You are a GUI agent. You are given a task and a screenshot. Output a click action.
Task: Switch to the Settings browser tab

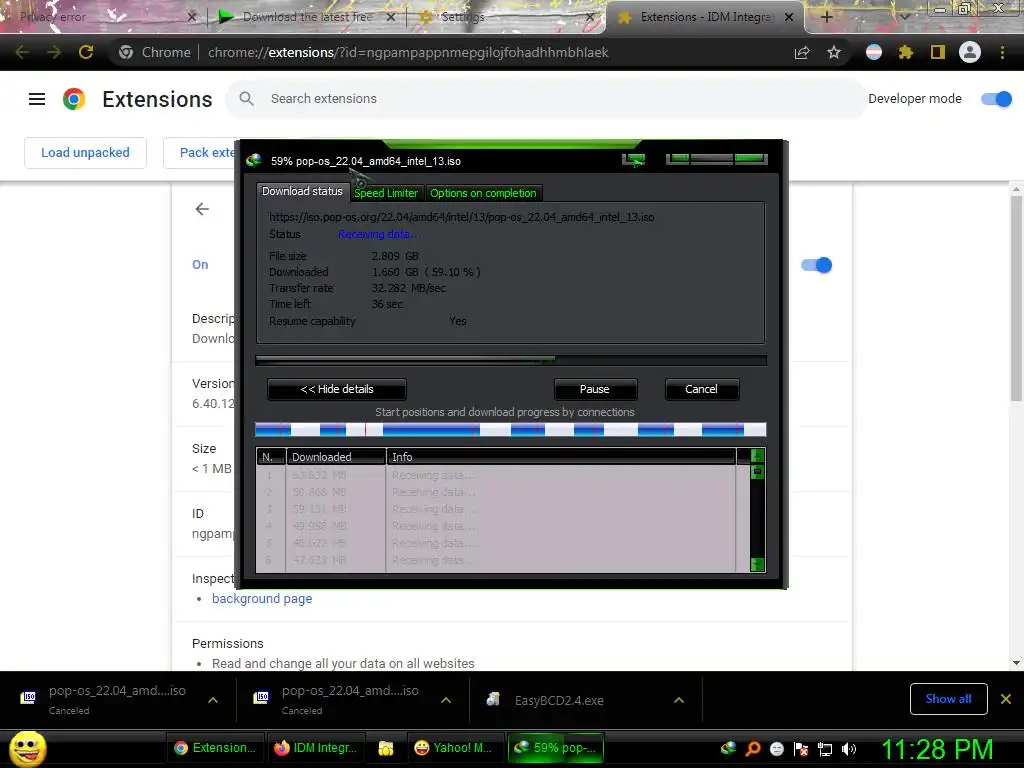coord(506,17)
